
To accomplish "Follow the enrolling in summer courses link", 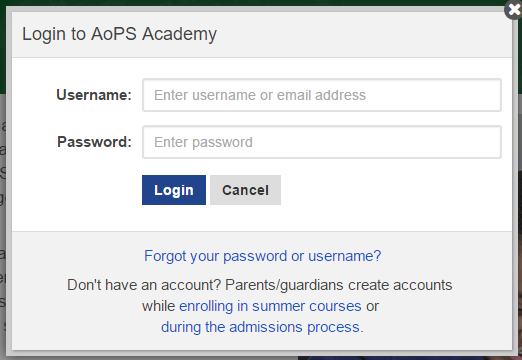I will click(x=270, y=306).
